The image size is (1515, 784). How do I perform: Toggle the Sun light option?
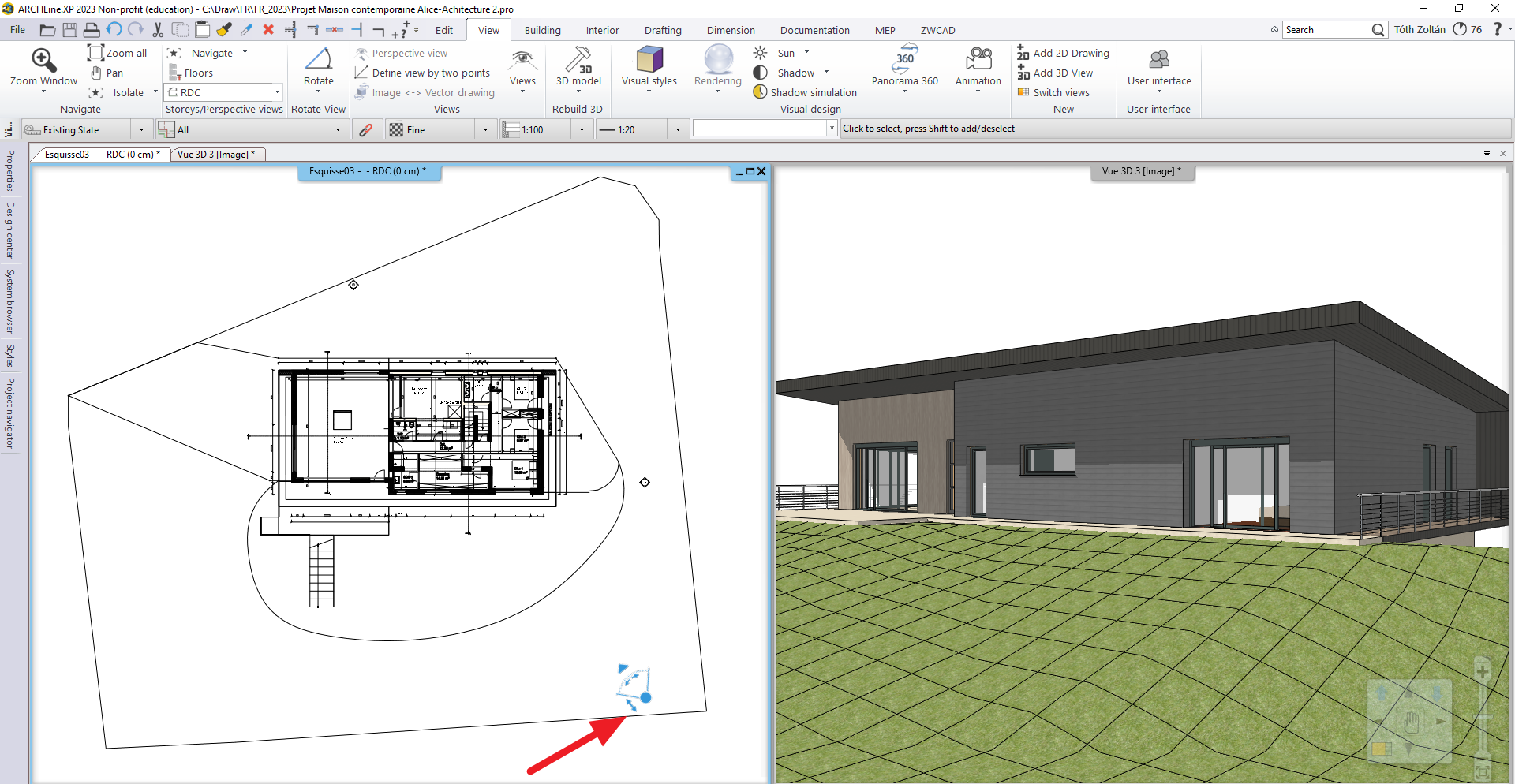click(x=761, y=53)
